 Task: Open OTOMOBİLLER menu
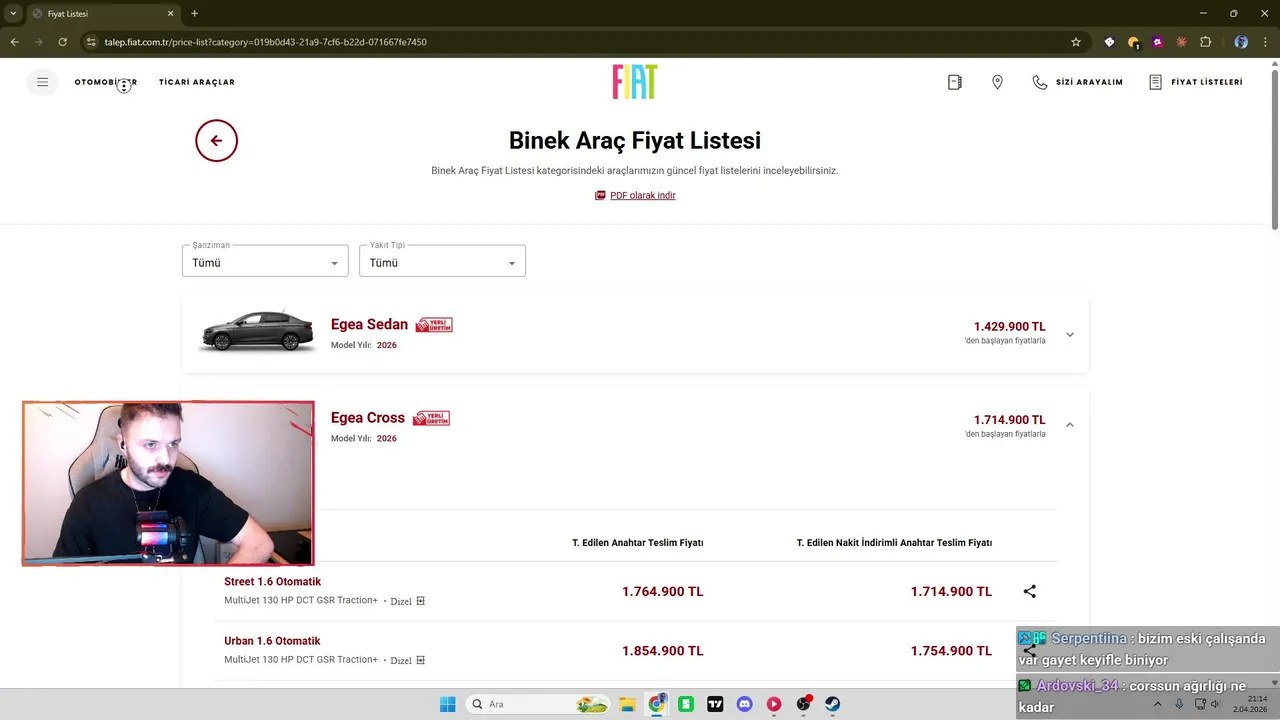(106, 82)
